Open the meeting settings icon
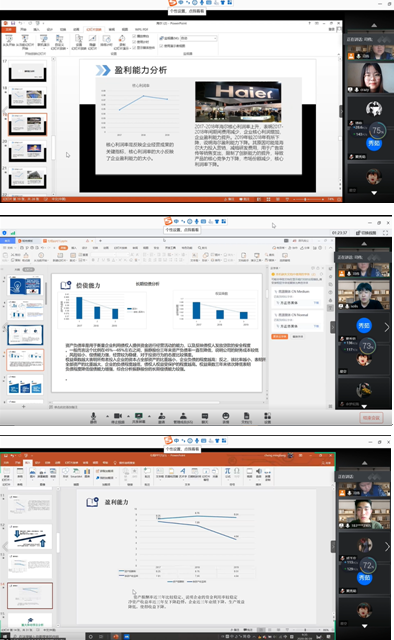This screenshot has height=640, width=394. [267, 416]
